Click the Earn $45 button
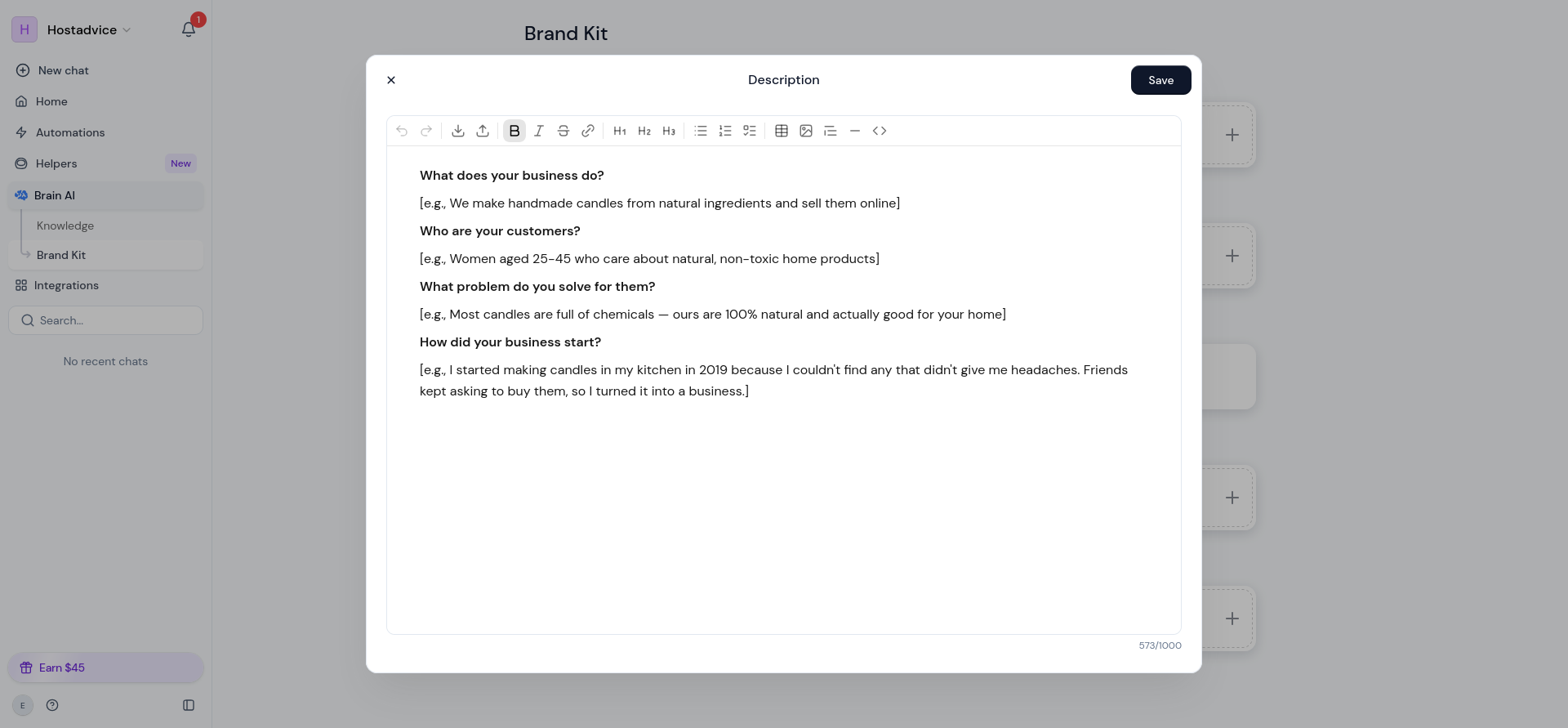The image size is (1568, 728). 105,668
